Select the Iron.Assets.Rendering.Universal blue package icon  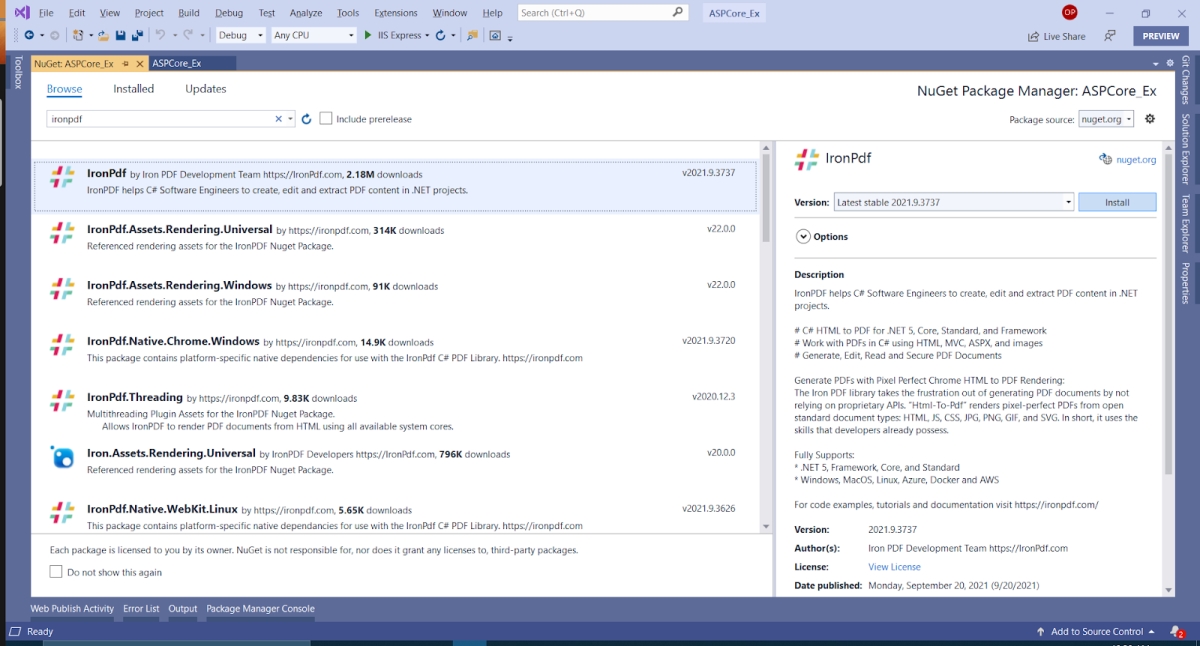coord(62,457)
